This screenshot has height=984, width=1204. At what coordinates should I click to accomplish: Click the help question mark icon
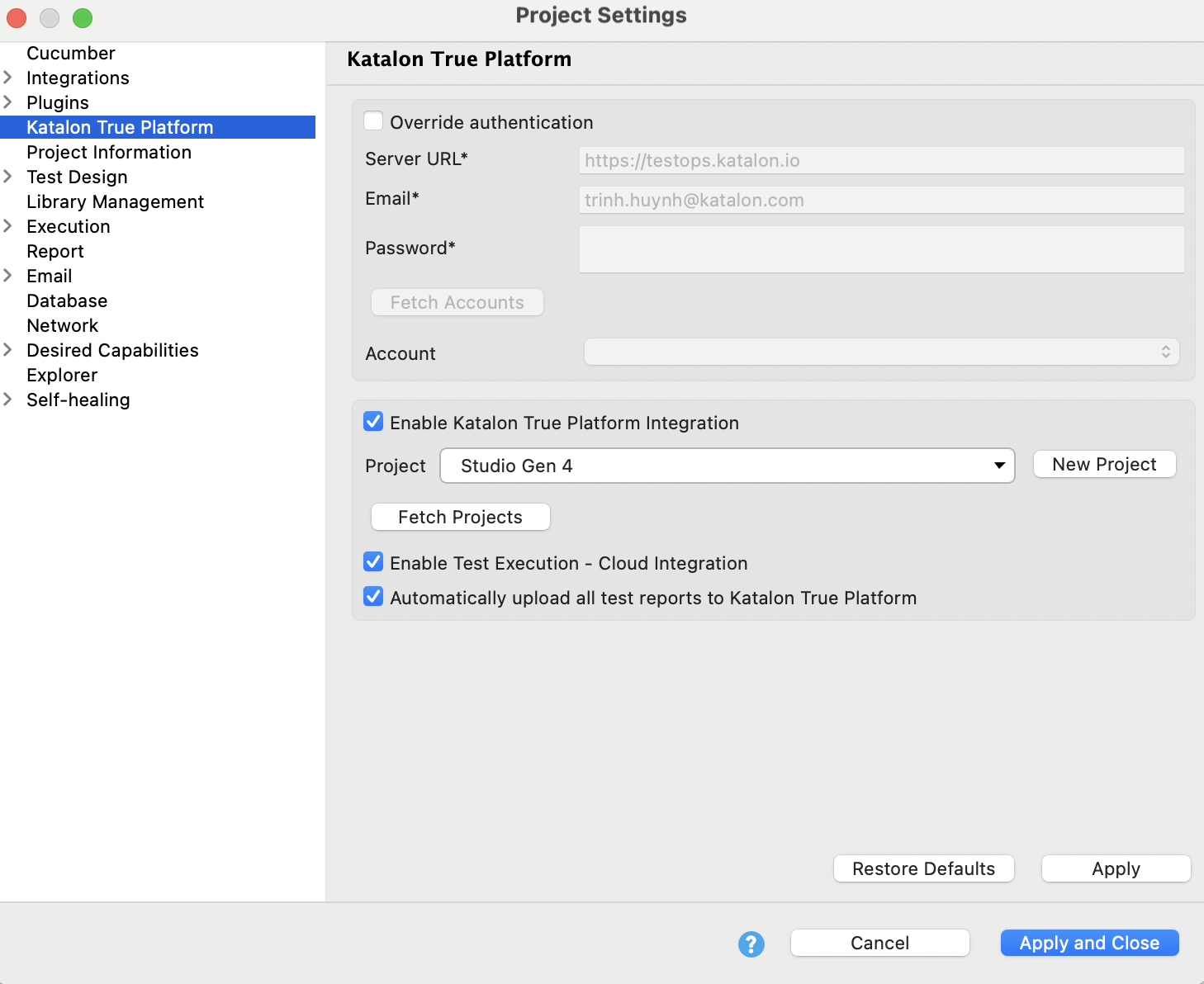coord(751,944)
